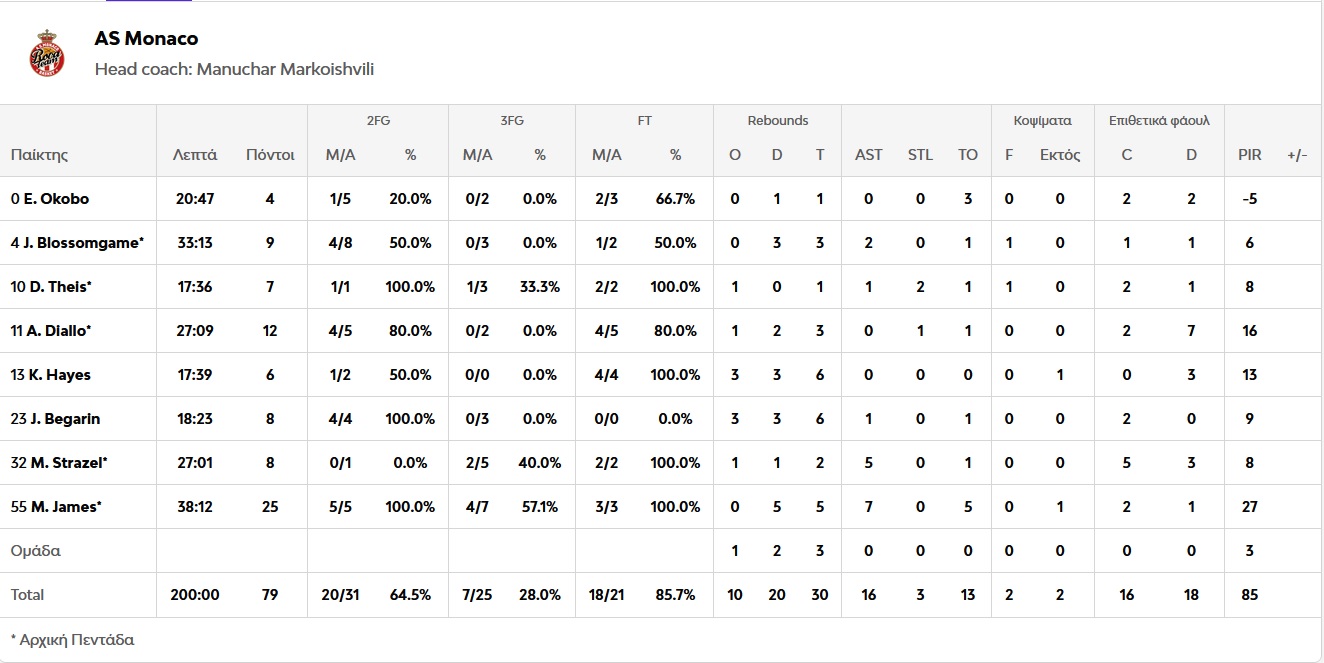Click the Παίκτης column header
This screenshot has width=1324, height=663.
point(39,155)
